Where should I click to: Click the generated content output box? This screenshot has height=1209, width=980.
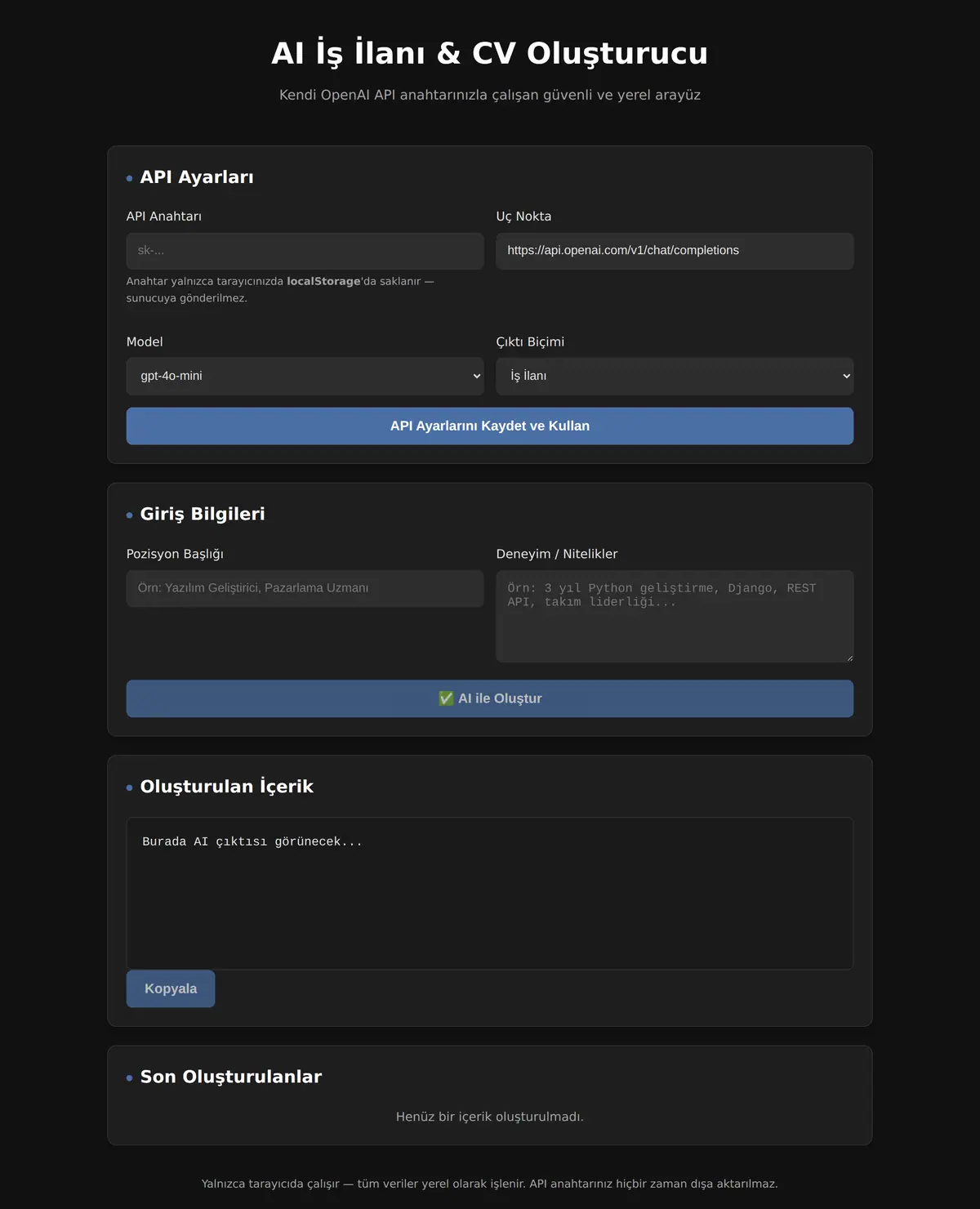click(490, 894)
